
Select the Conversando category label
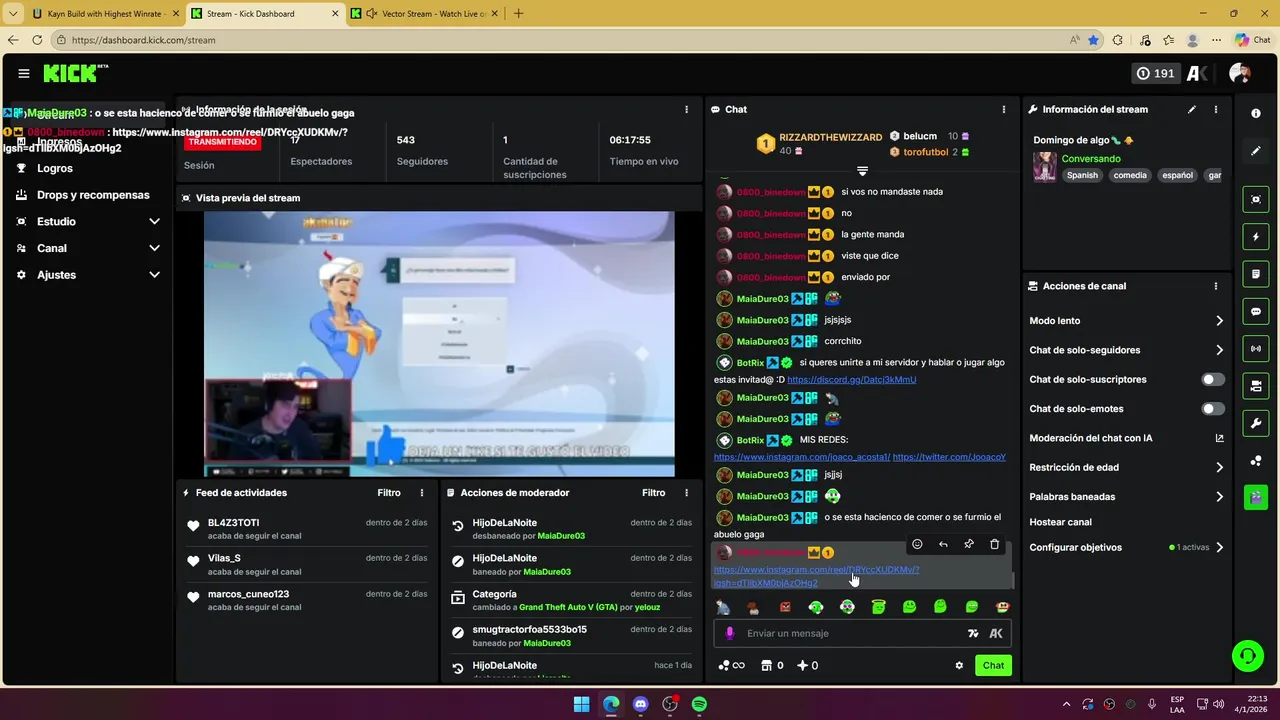tap(1091, 159)
